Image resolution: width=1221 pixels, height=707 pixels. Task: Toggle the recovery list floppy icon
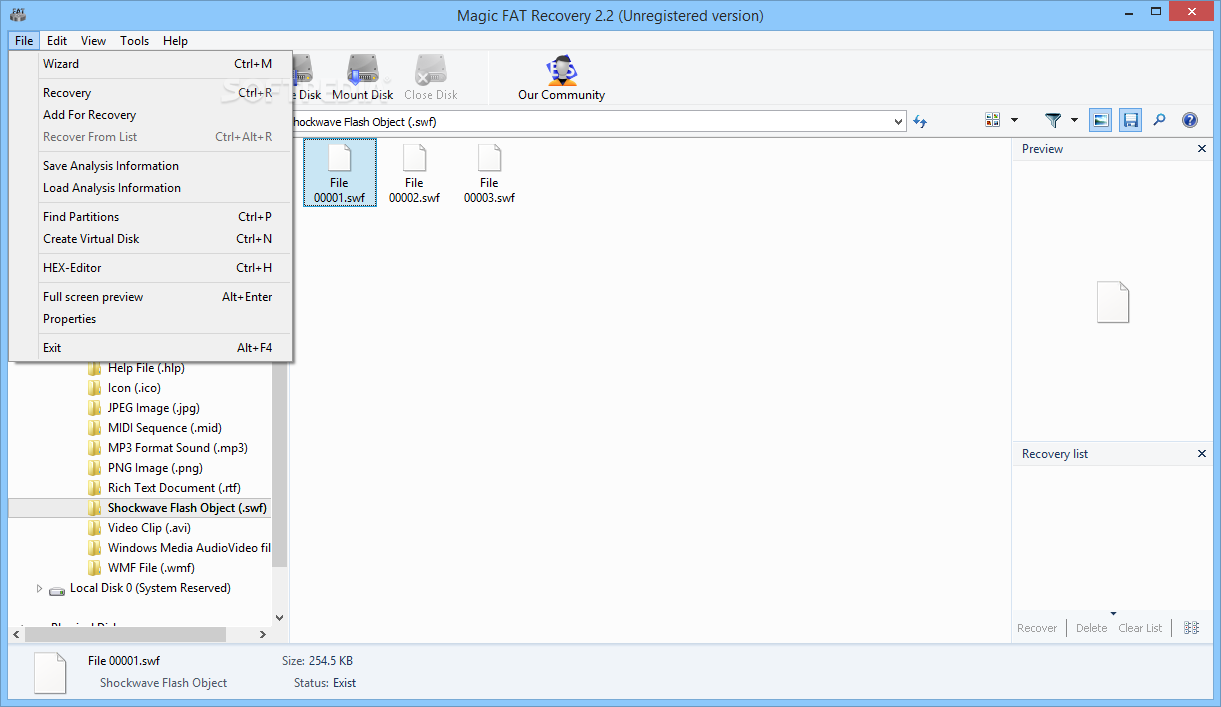pyautogui.click(x=1130, y=120)
